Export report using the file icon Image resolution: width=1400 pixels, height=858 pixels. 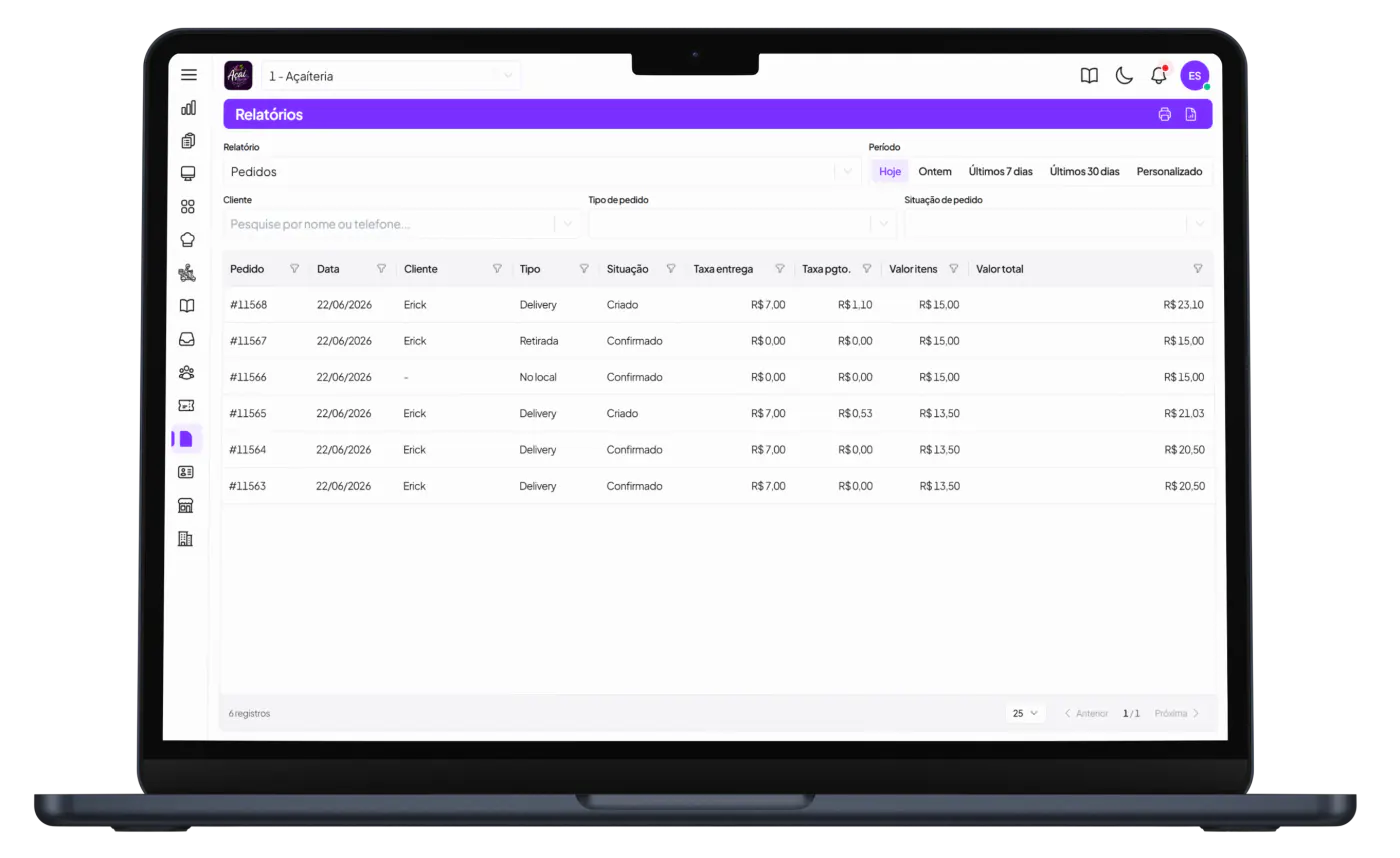(x=1191, y=115)
